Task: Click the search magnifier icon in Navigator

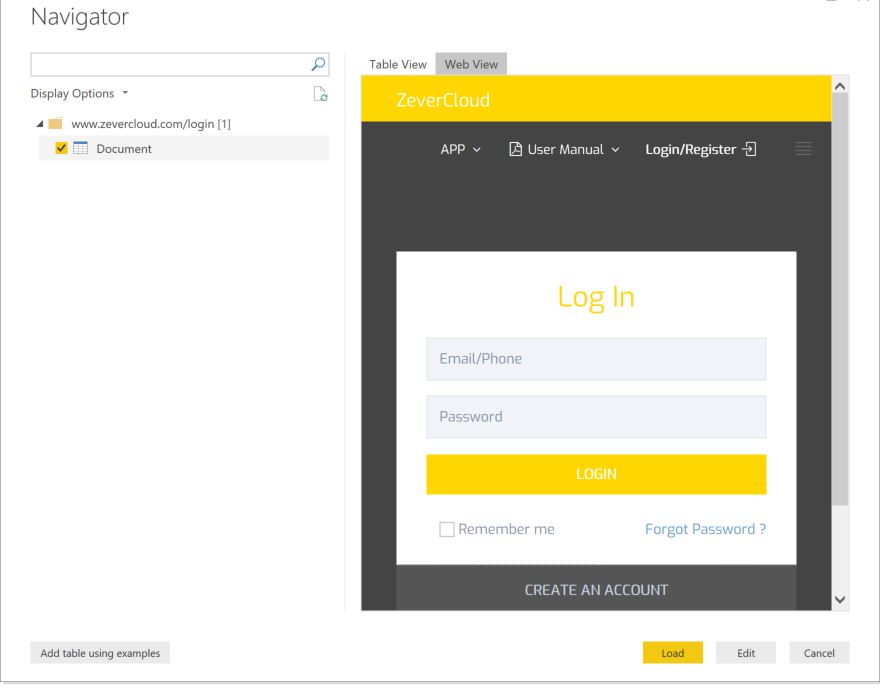Action: 318,64
